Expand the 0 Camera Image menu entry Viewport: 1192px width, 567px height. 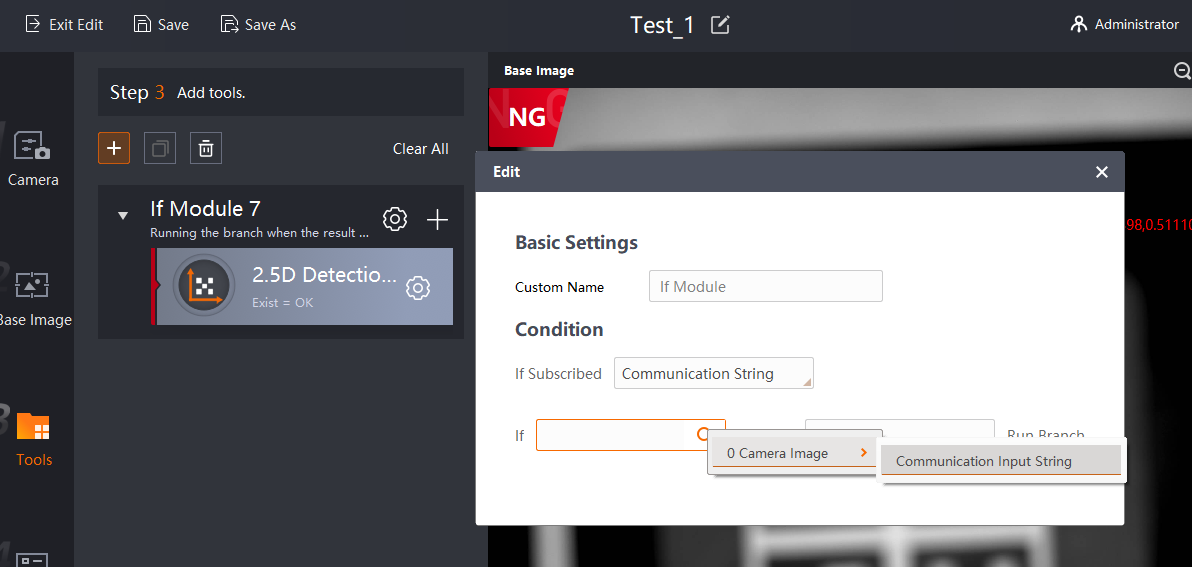click(795, 454)
